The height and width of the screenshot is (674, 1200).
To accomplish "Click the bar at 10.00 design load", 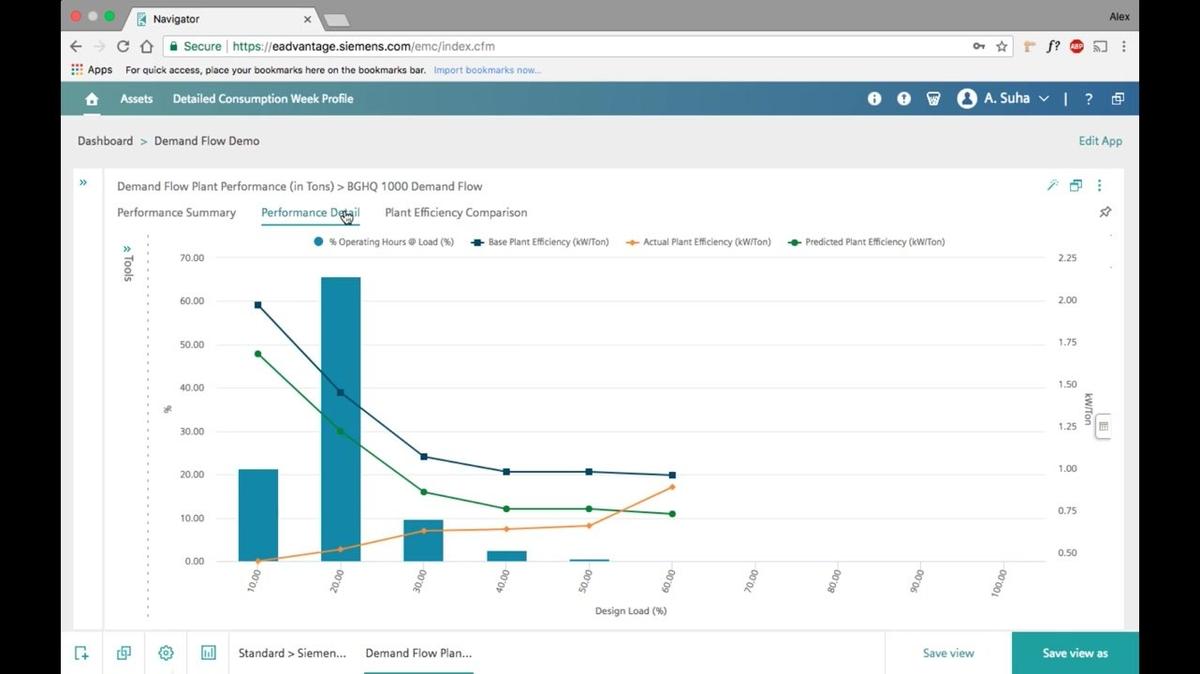I will (x=258, y=515).
